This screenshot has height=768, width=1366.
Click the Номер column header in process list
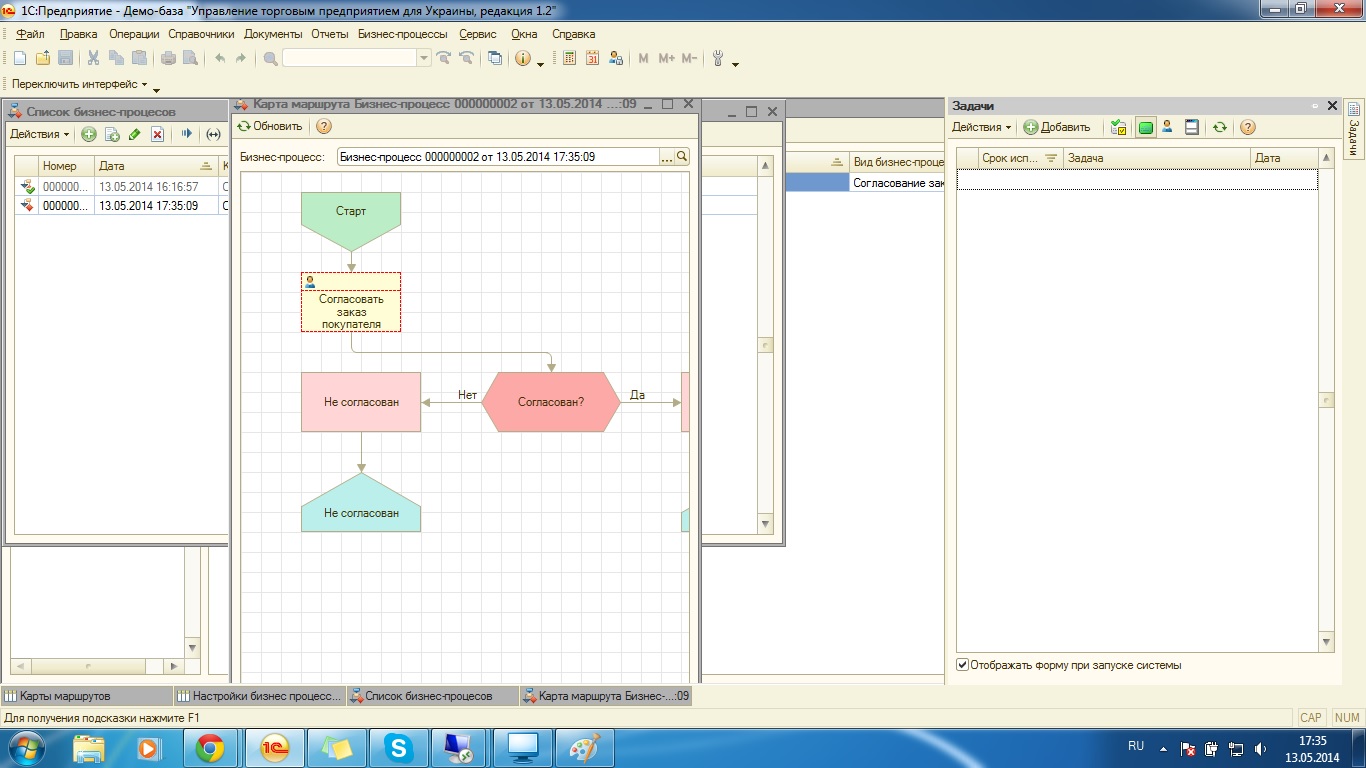click(66, 166)
